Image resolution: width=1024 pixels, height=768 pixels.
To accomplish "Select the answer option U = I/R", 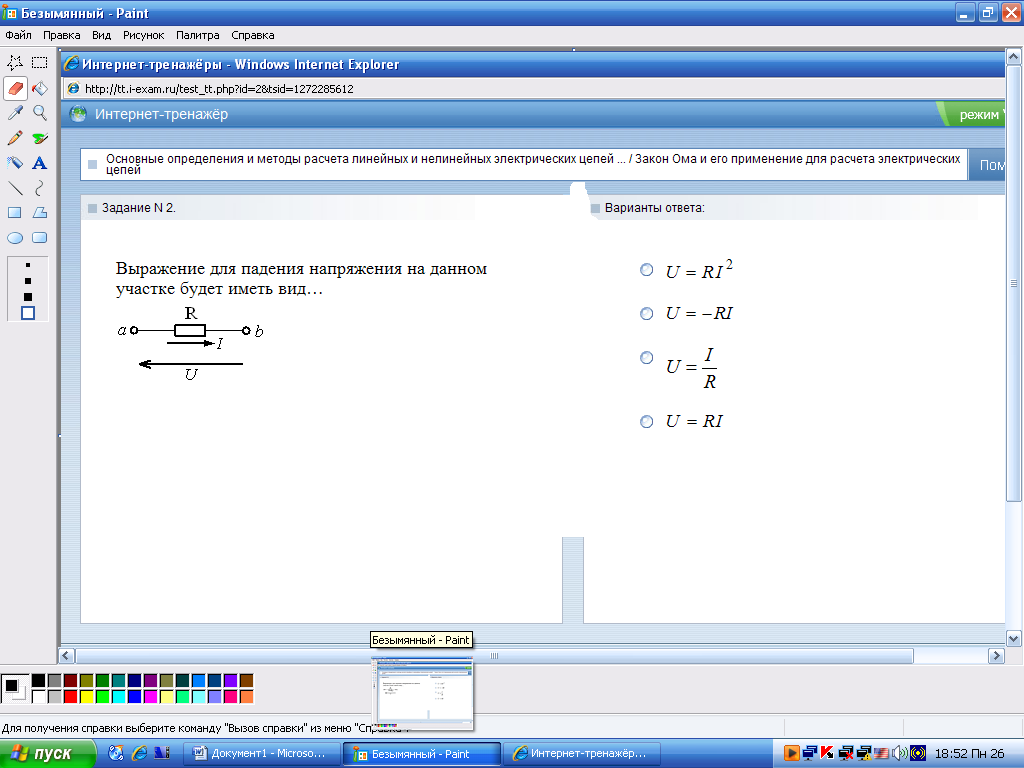I will tap(647, 357).
